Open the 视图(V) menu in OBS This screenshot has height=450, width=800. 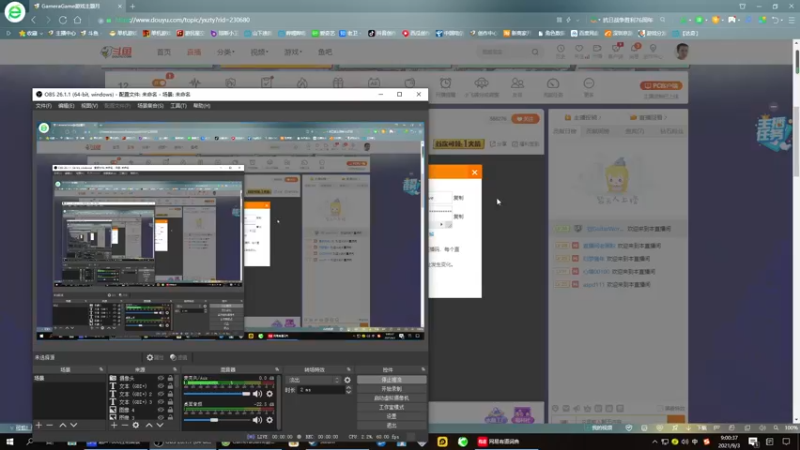[89, 106]
